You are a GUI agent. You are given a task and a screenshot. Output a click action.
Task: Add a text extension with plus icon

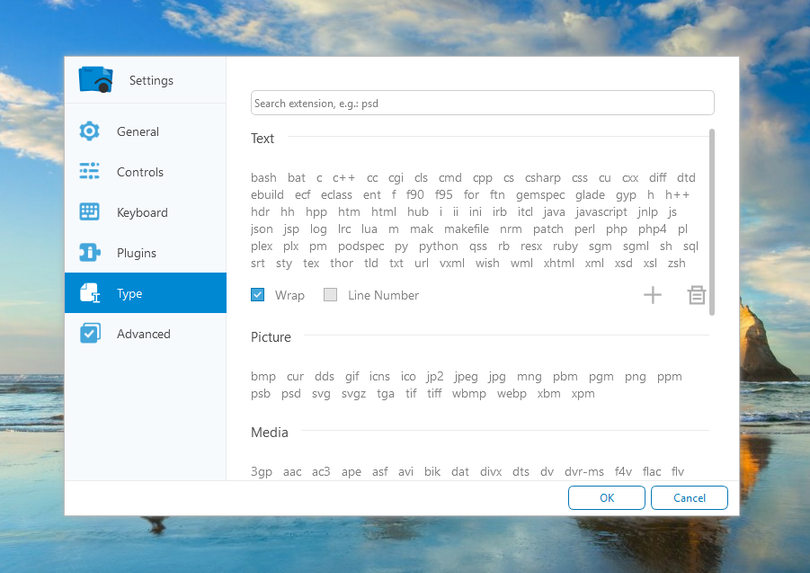652,295
